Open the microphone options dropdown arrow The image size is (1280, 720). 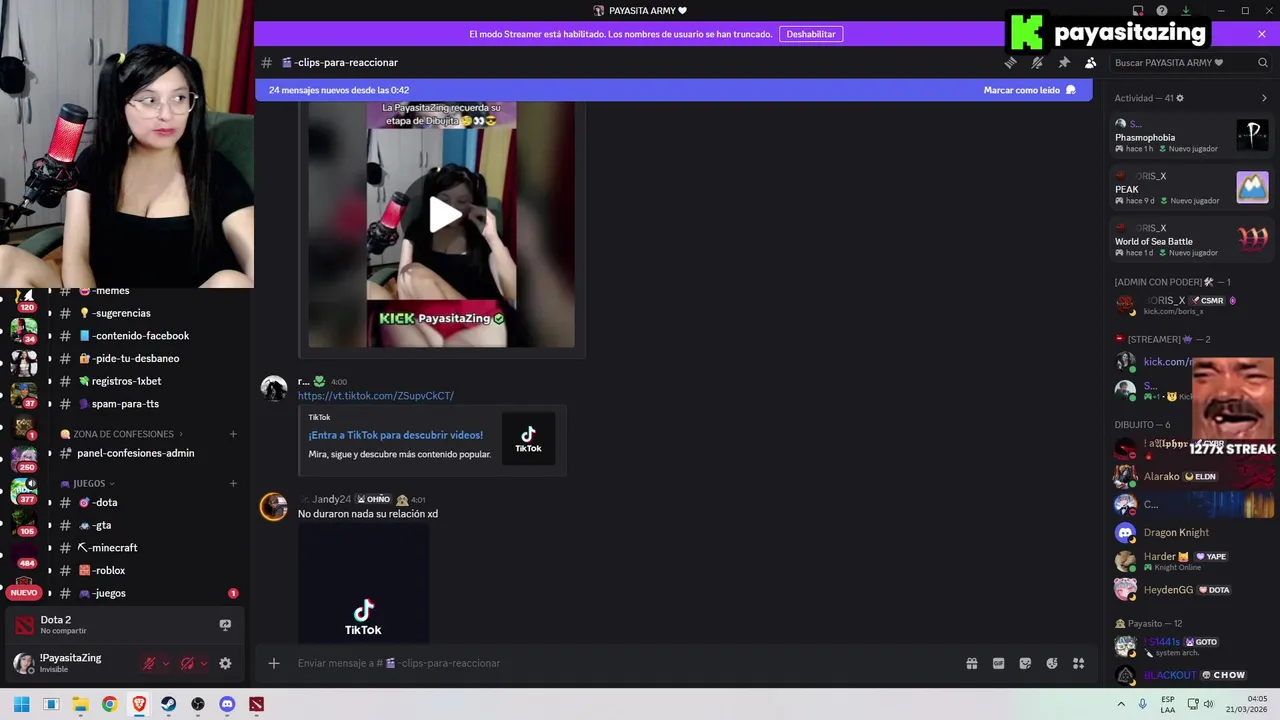166,663
